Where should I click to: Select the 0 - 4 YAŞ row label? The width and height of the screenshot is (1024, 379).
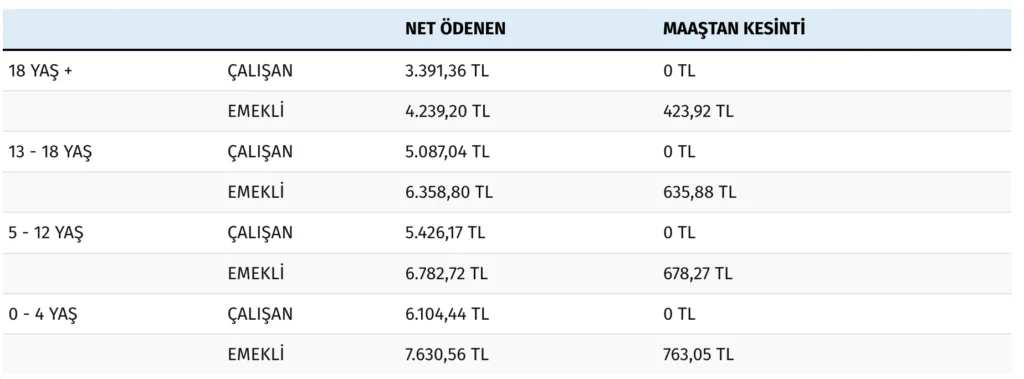42,314
